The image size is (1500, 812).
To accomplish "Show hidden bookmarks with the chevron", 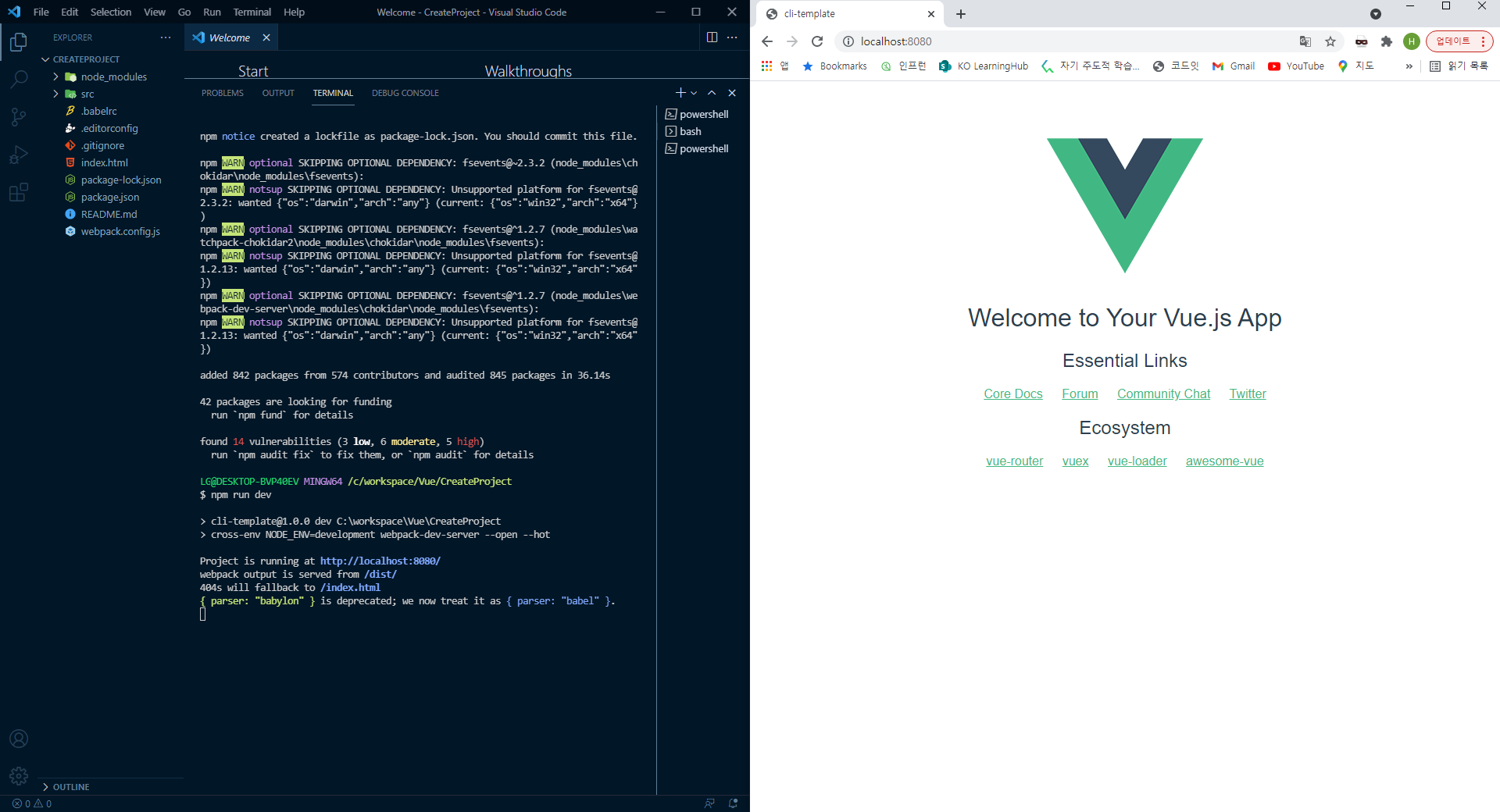I will (1409, 66).
